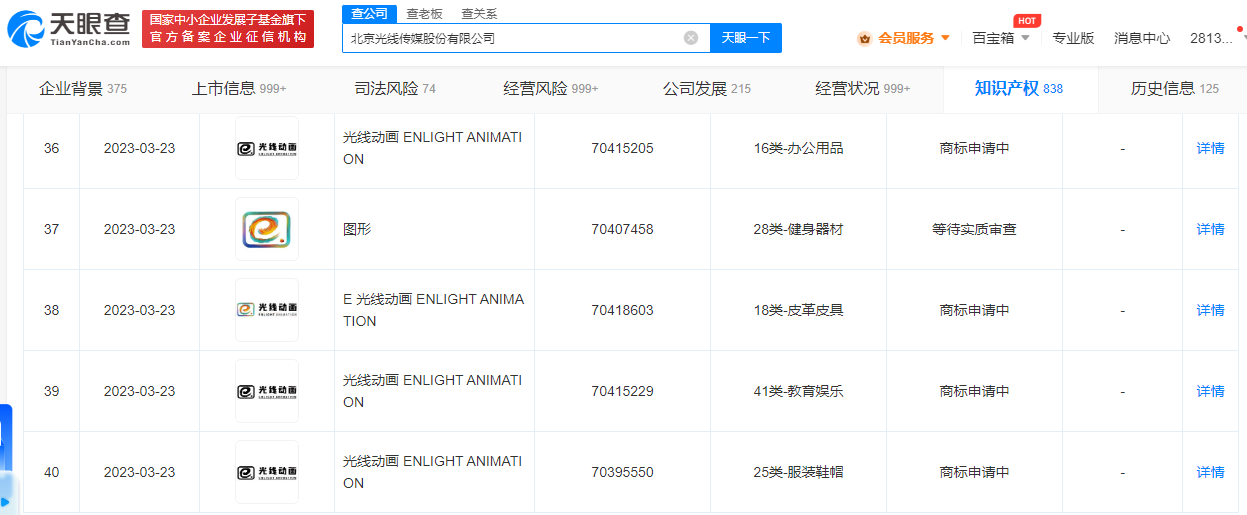Expand the 会员服务 dropdown

pos(913,38)
